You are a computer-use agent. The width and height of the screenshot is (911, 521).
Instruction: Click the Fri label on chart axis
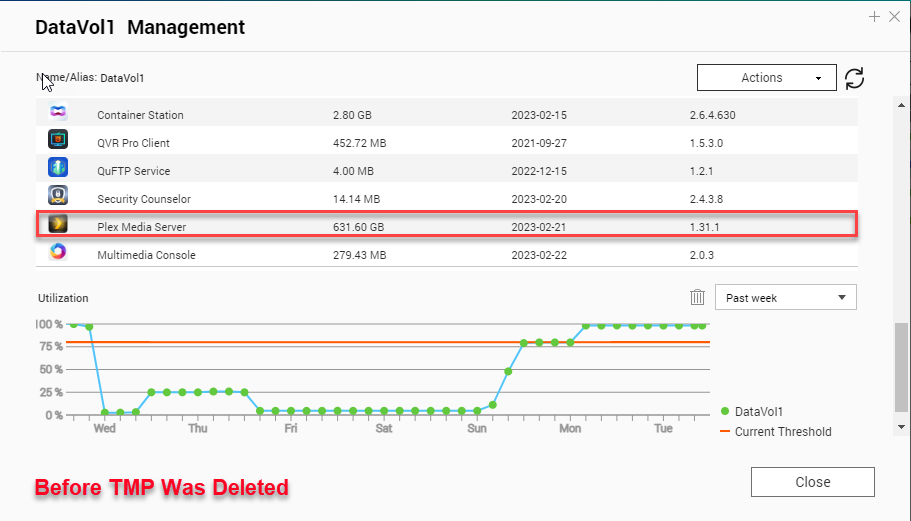290,429
